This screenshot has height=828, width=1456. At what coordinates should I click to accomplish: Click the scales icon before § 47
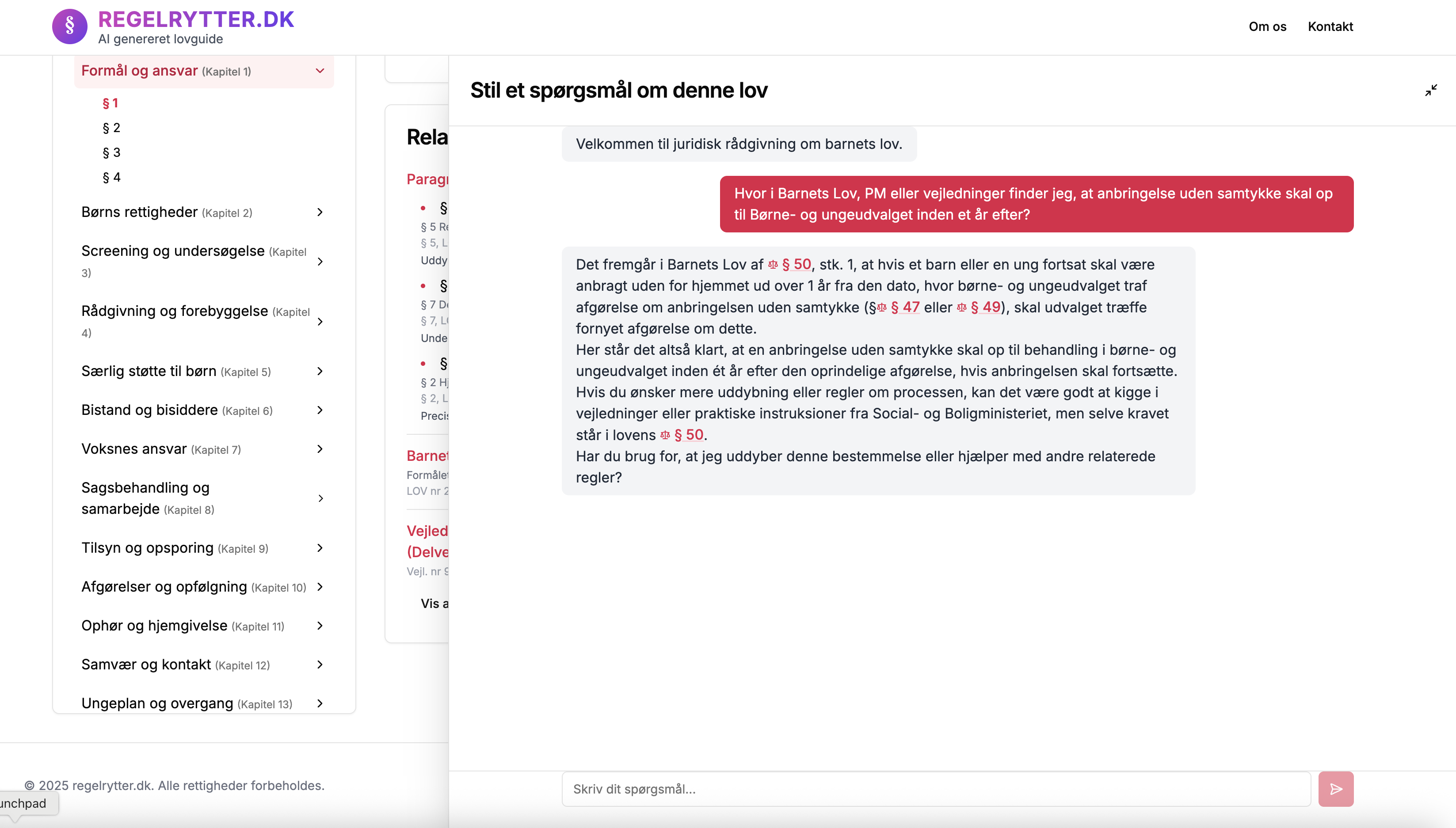(881, 308)
